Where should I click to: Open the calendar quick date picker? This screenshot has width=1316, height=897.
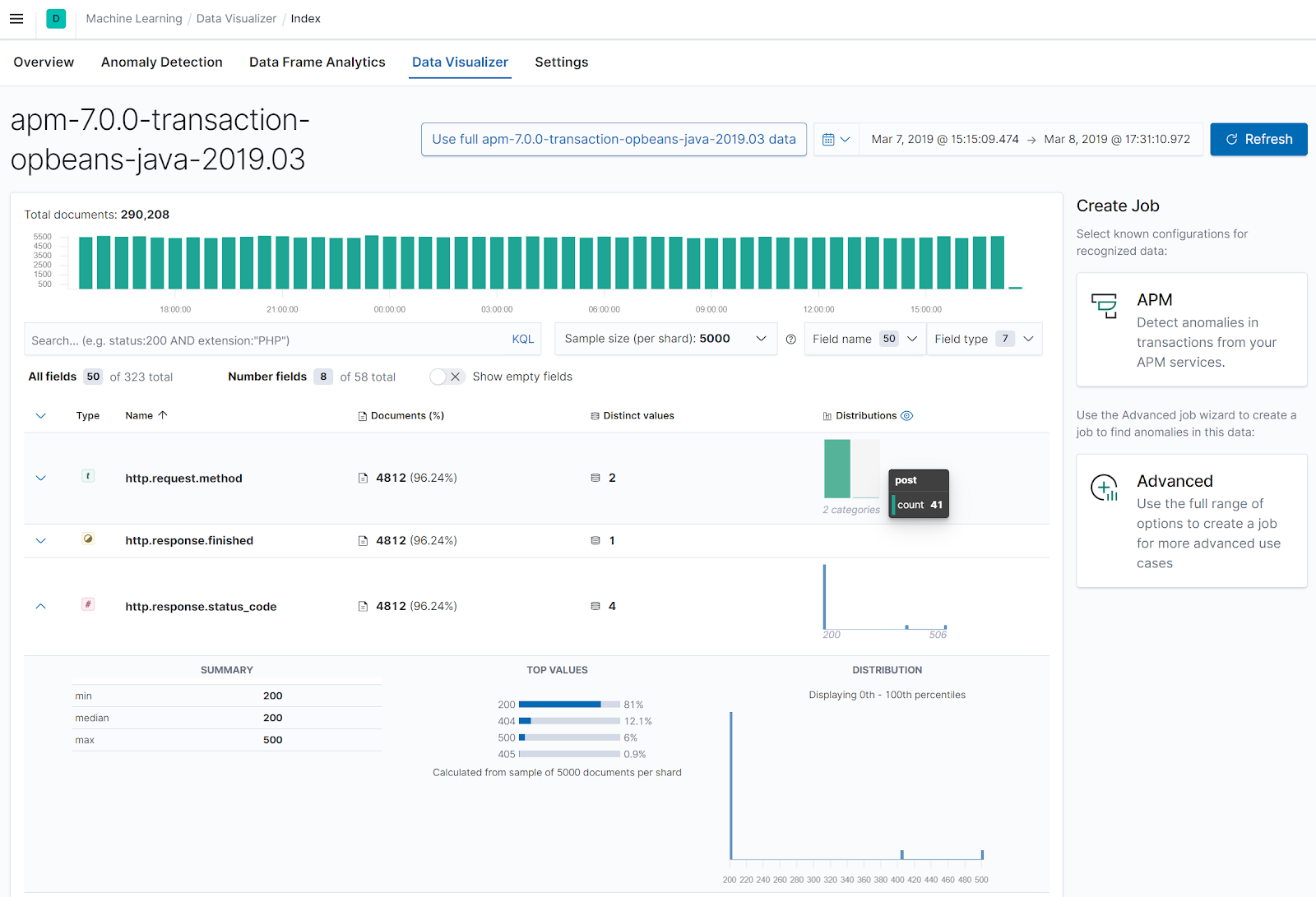click(x=836, y=140)
